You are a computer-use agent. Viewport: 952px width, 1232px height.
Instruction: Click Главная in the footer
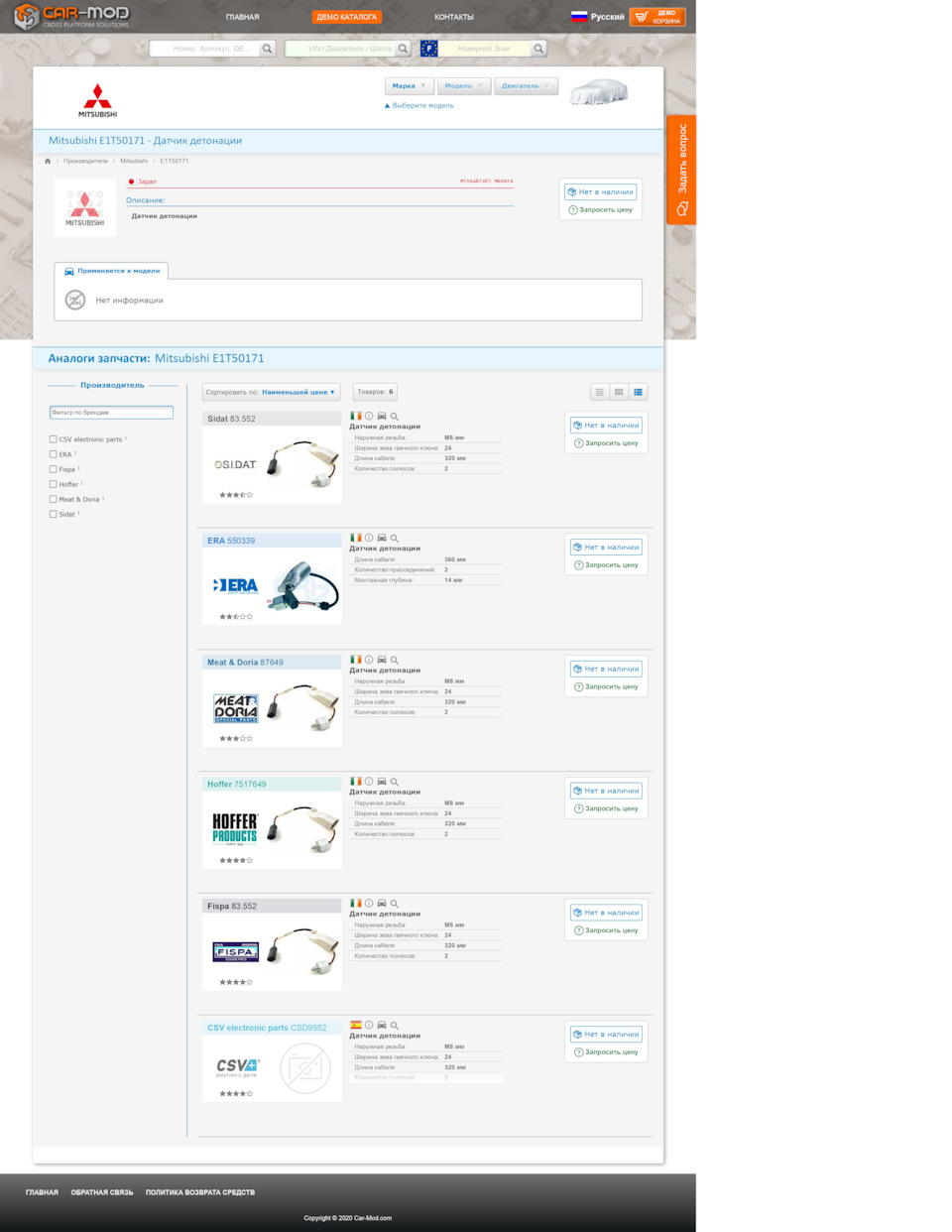point(42,1192)
